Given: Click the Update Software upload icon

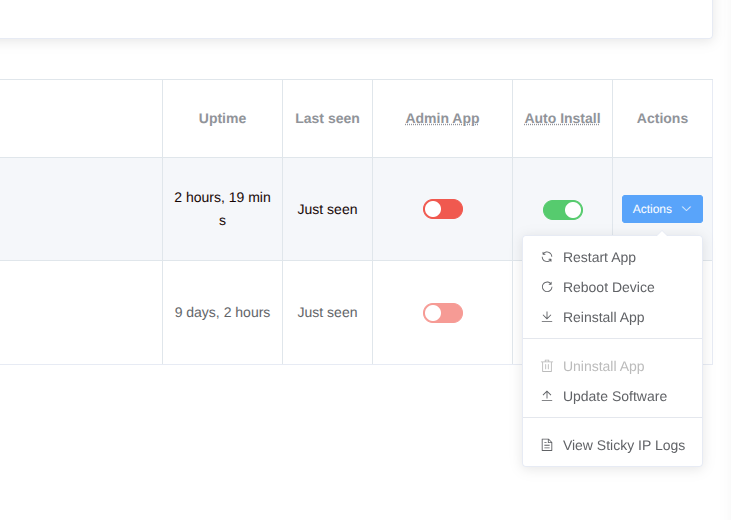Looking at the screenshot, I should (x=547, y=396).
